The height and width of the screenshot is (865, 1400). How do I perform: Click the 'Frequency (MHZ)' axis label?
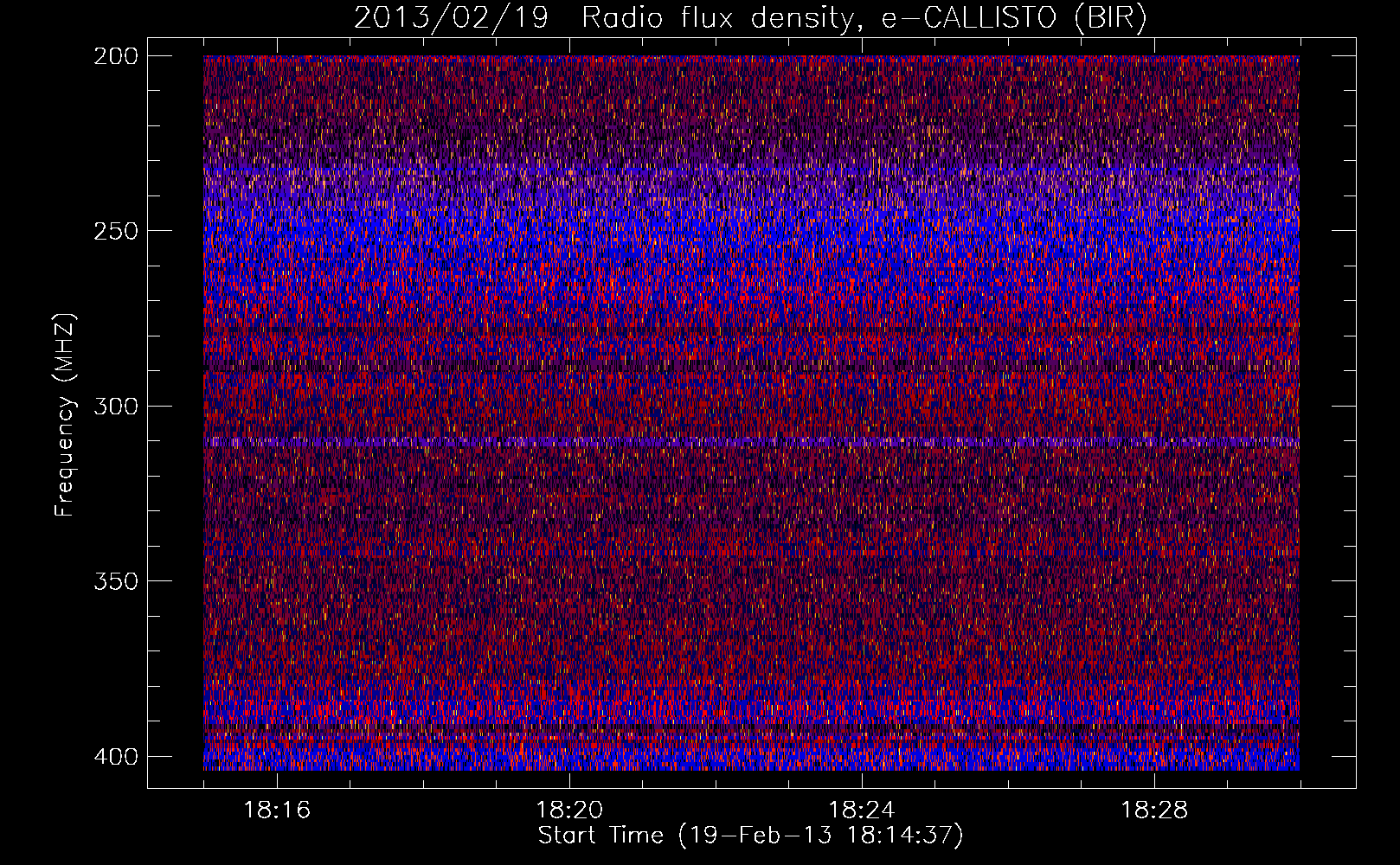[x=65, y=414]
